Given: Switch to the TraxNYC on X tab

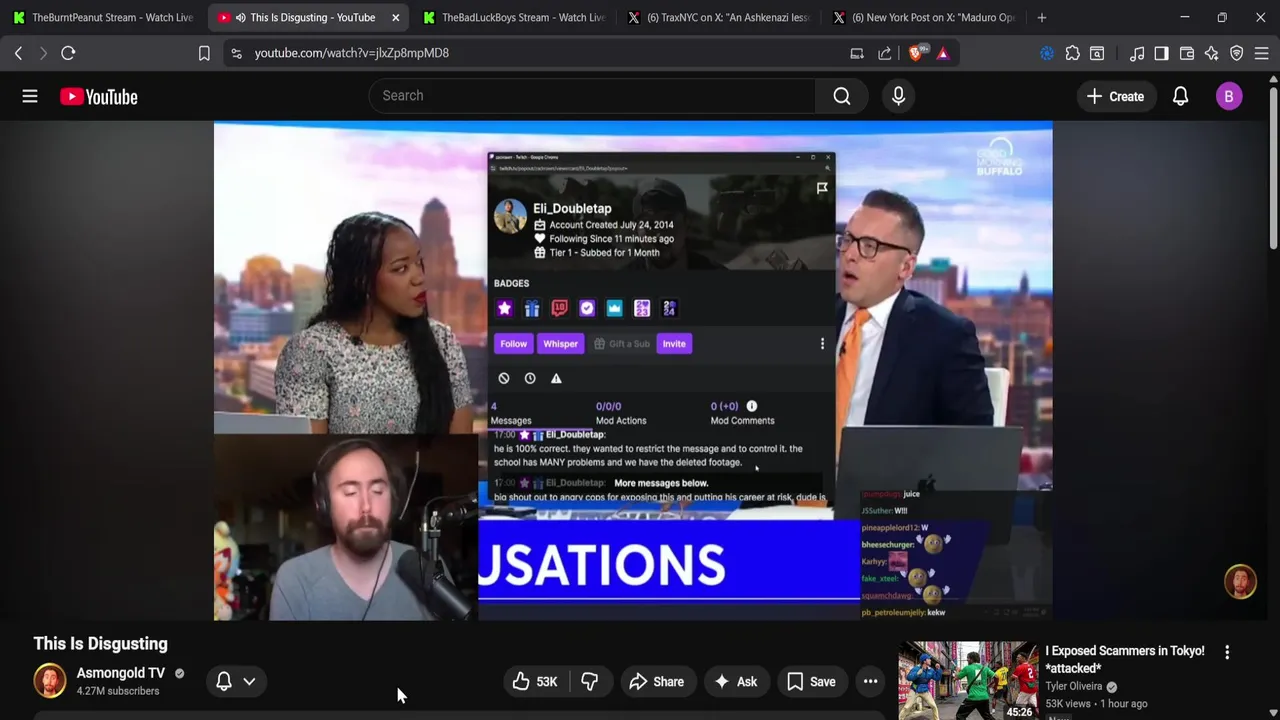Looking at the screenshot, I should [718, 17].
